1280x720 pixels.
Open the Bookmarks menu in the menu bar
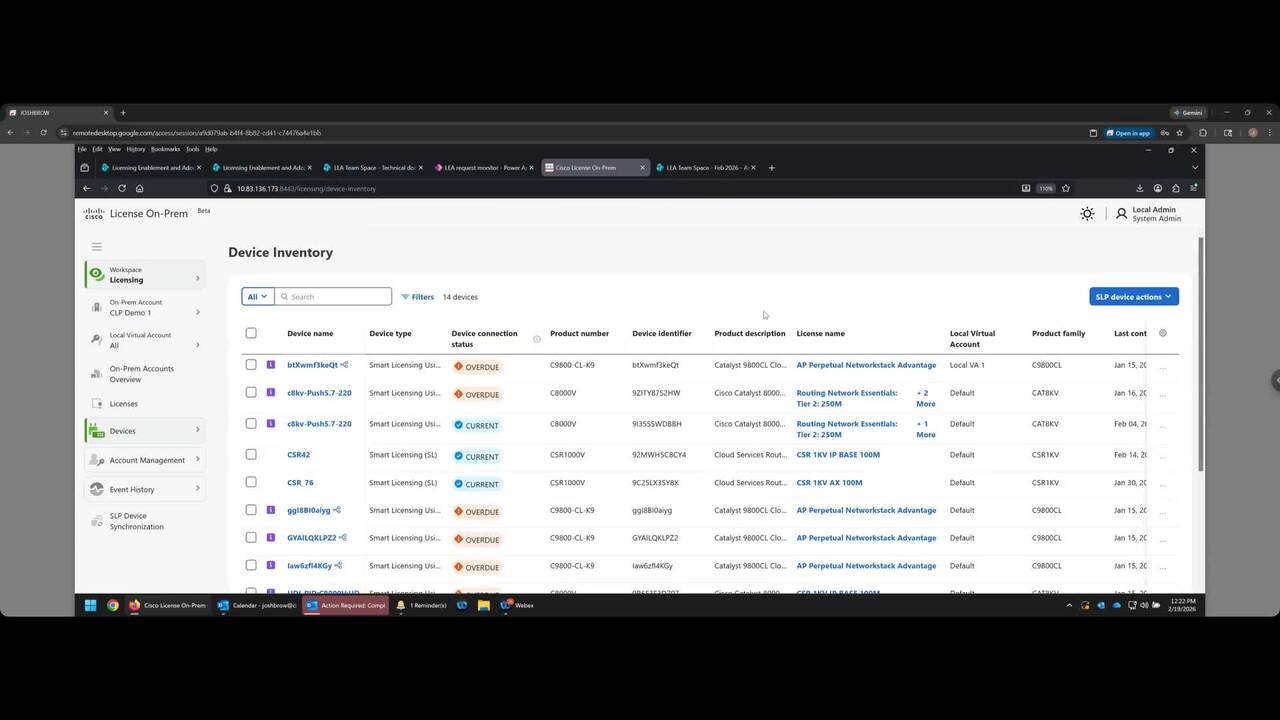[165, 149]
